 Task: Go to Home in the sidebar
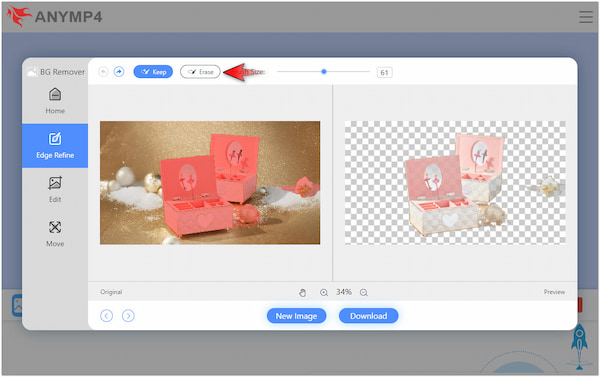pos(55,101)
